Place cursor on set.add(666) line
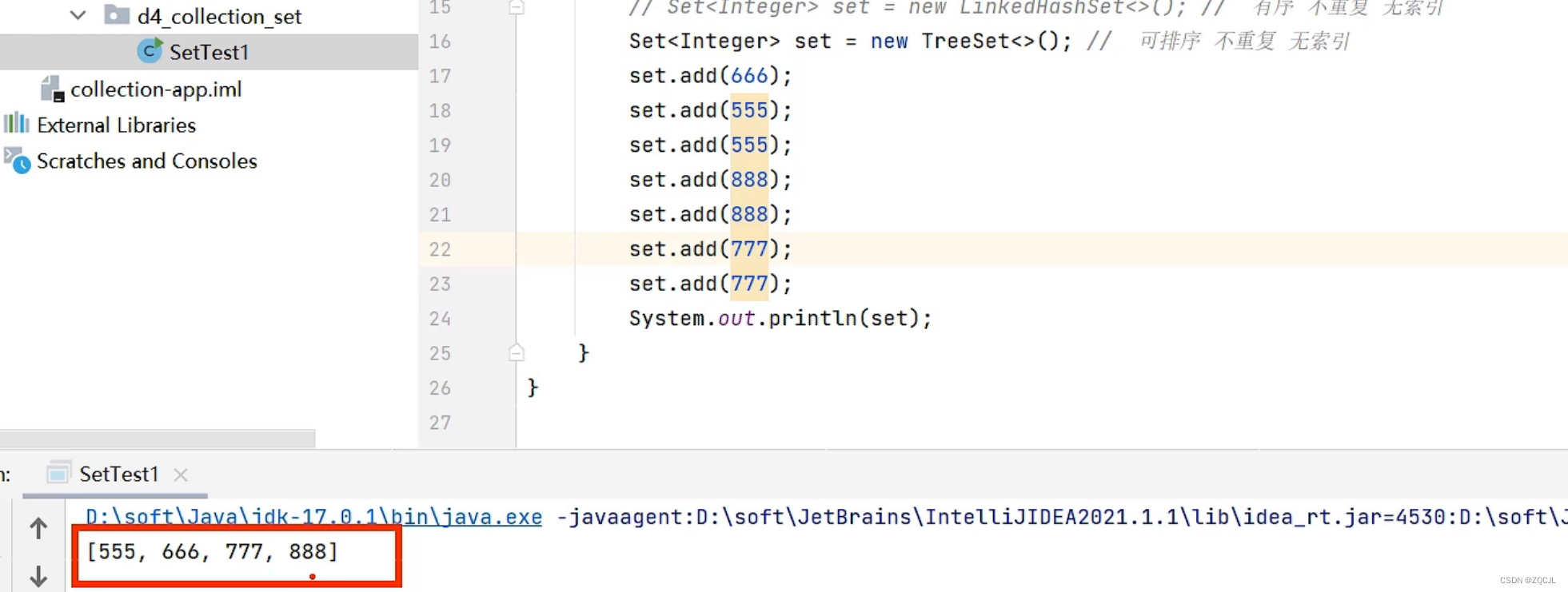 [710, 76]
